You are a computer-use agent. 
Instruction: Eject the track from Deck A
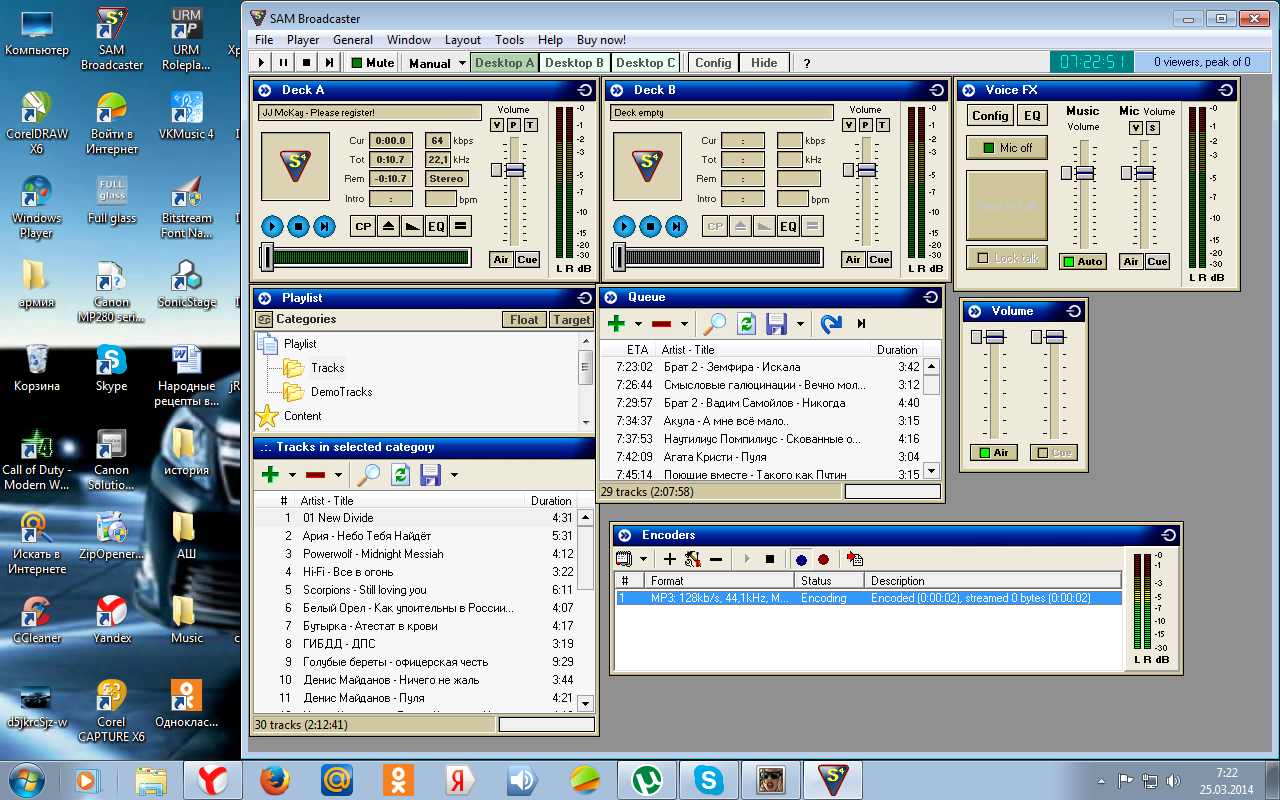coord(388,227)
